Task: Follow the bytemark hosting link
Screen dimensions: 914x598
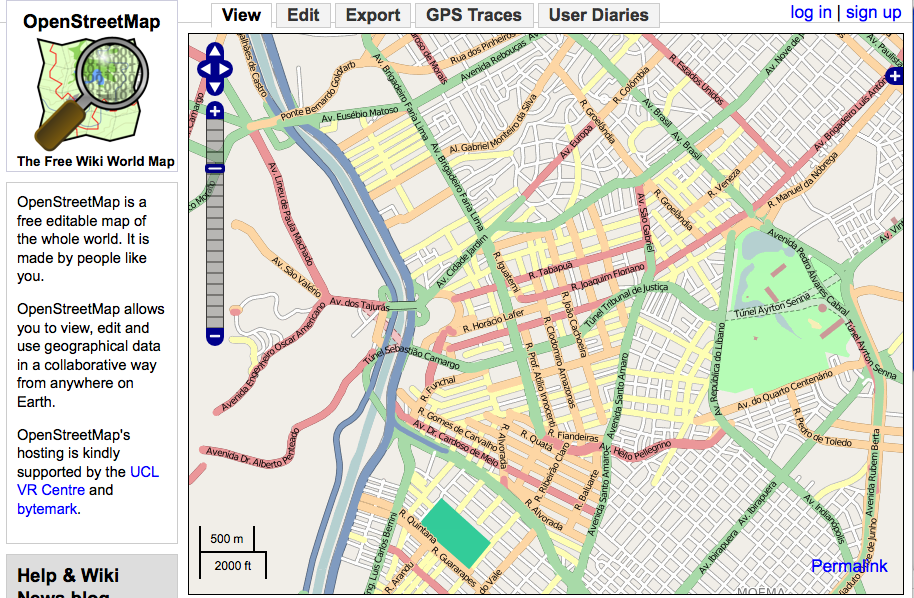Action: [x=46, y=509]
